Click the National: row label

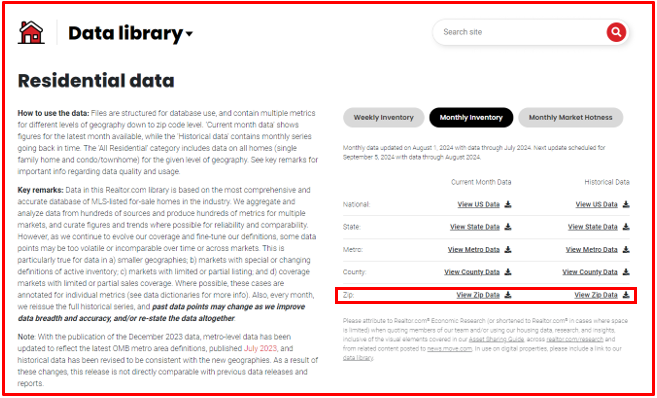pyautogui.click(x=357, y=204)
